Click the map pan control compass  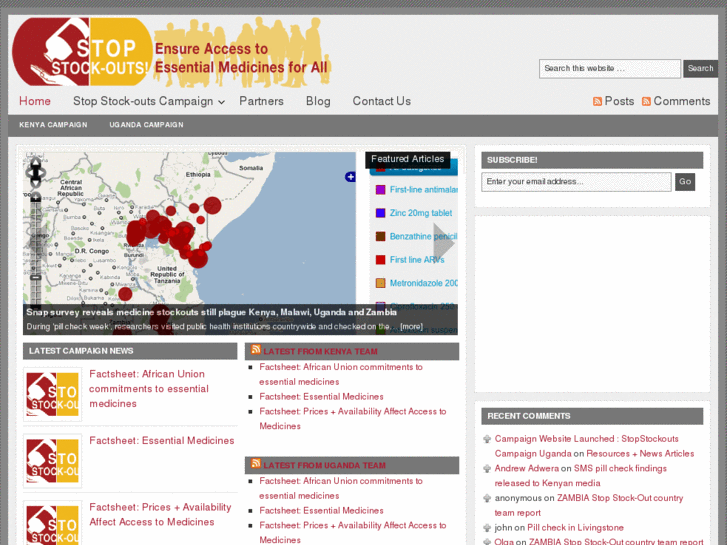[36, 171]
